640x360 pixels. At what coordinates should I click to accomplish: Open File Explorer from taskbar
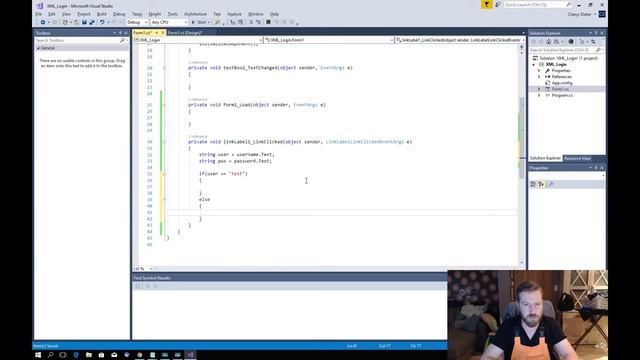click(x=89, y=355)
